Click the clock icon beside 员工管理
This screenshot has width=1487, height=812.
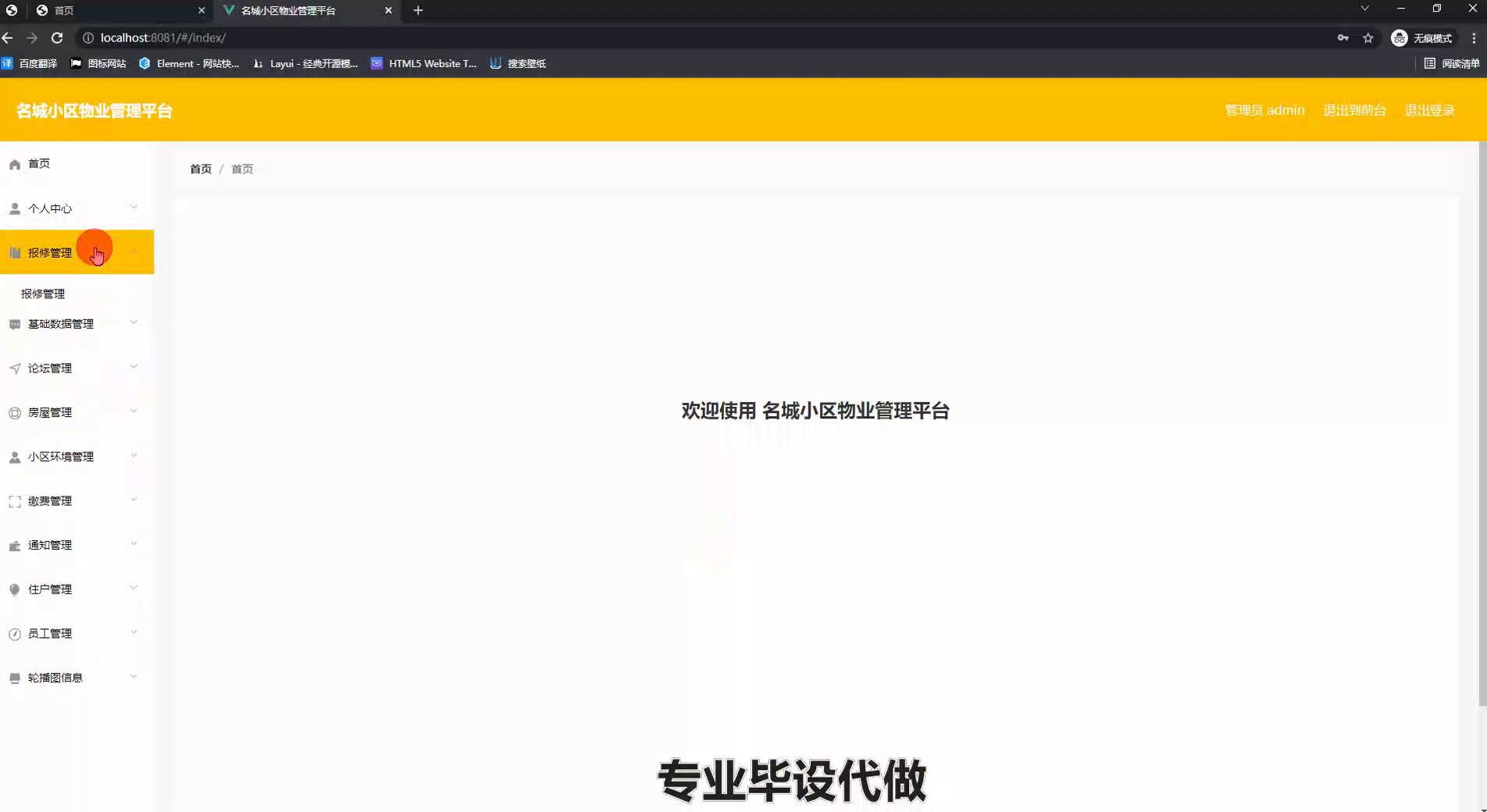tap(14, 634)
